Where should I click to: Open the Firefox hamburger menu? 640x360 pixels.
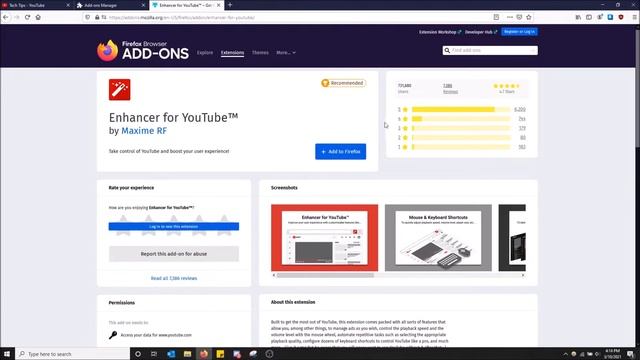[x=634, y=17]
